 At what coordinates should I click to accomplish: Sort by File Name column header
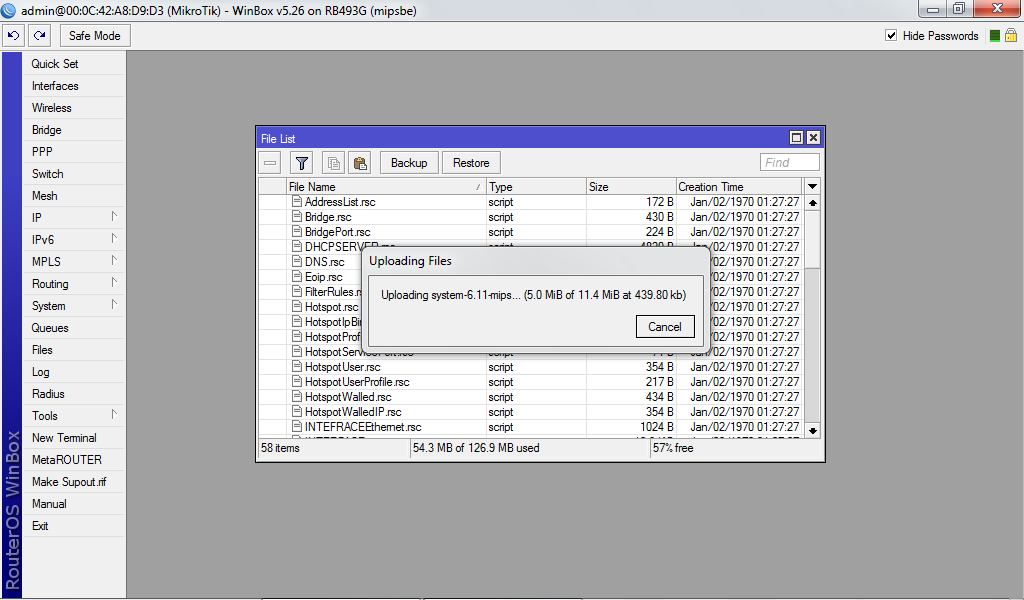pyautogui.click(x=386, y=187)
